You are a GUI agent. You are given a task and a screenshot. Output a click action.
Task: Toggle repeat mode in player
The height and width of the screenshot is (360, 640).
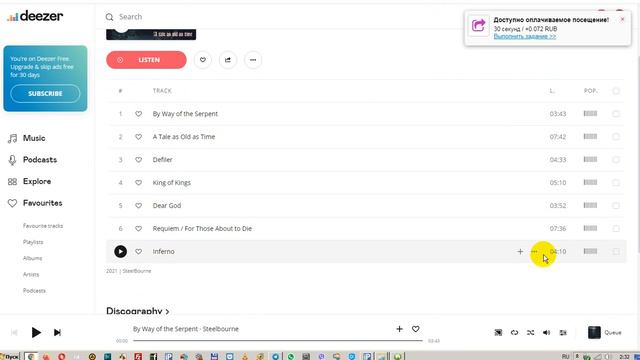click(x=514, y=333)
